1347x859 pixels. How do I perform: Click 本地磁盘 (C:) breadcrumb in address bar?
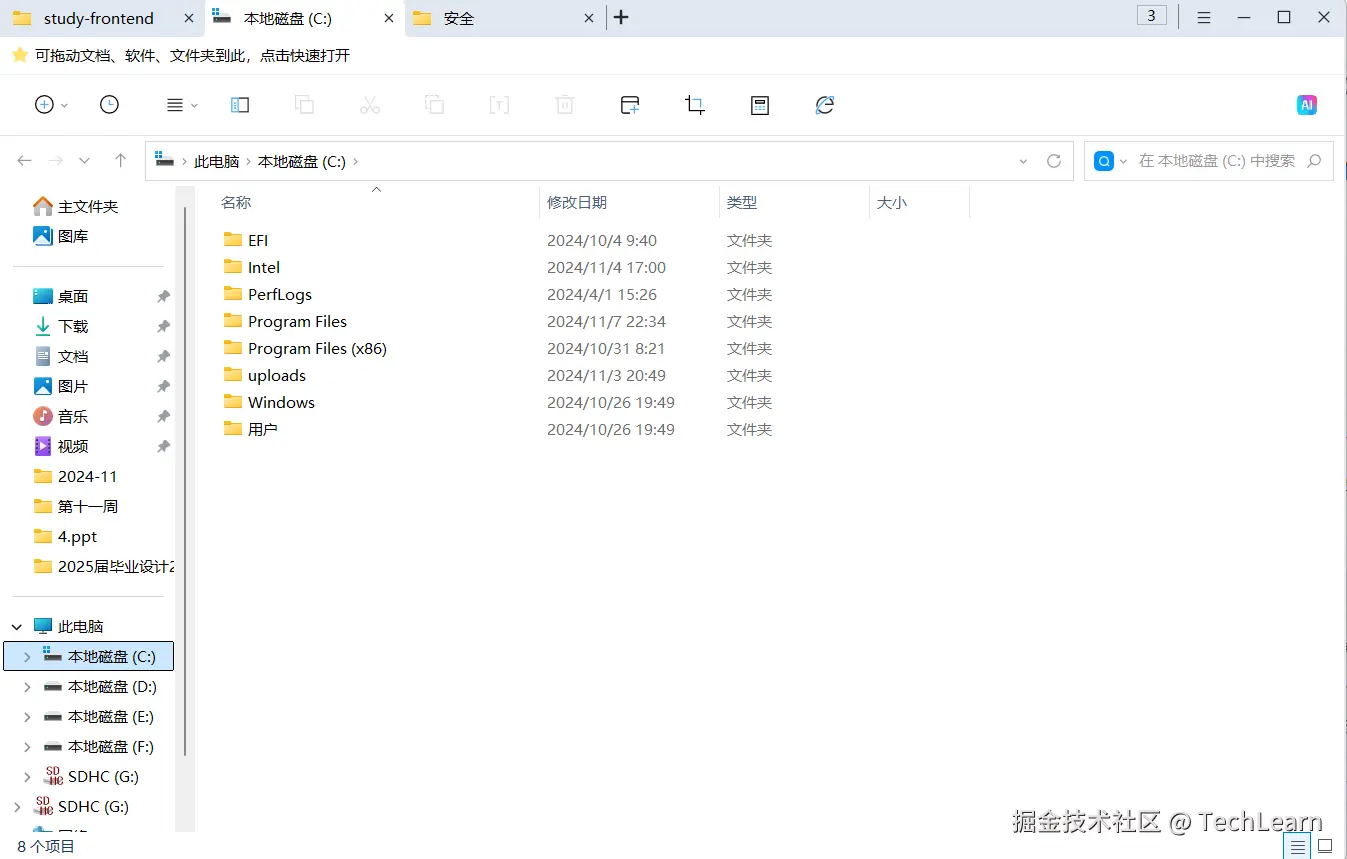point(302,161)
